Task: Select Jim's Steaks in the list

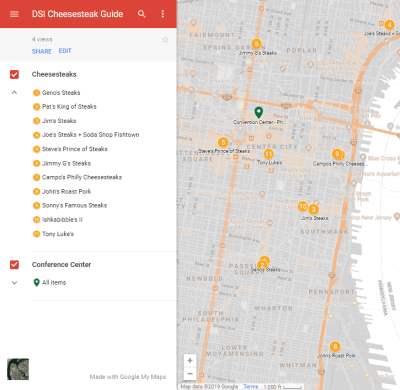Action: click(x=55, y=121)
